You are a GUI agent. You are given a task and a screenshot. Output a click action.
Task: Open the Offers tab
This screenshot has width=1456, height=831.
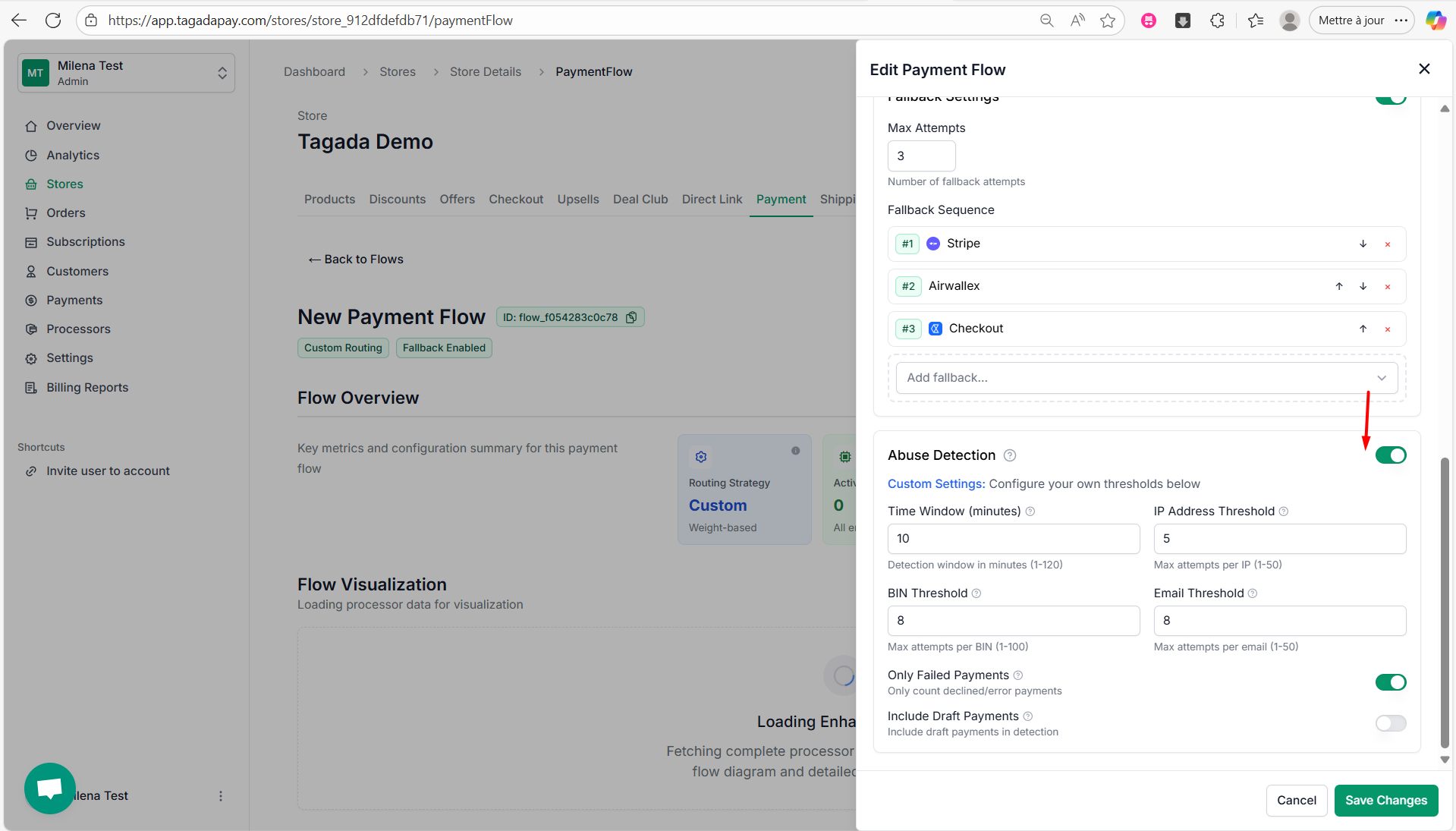(x=457, y=200)
